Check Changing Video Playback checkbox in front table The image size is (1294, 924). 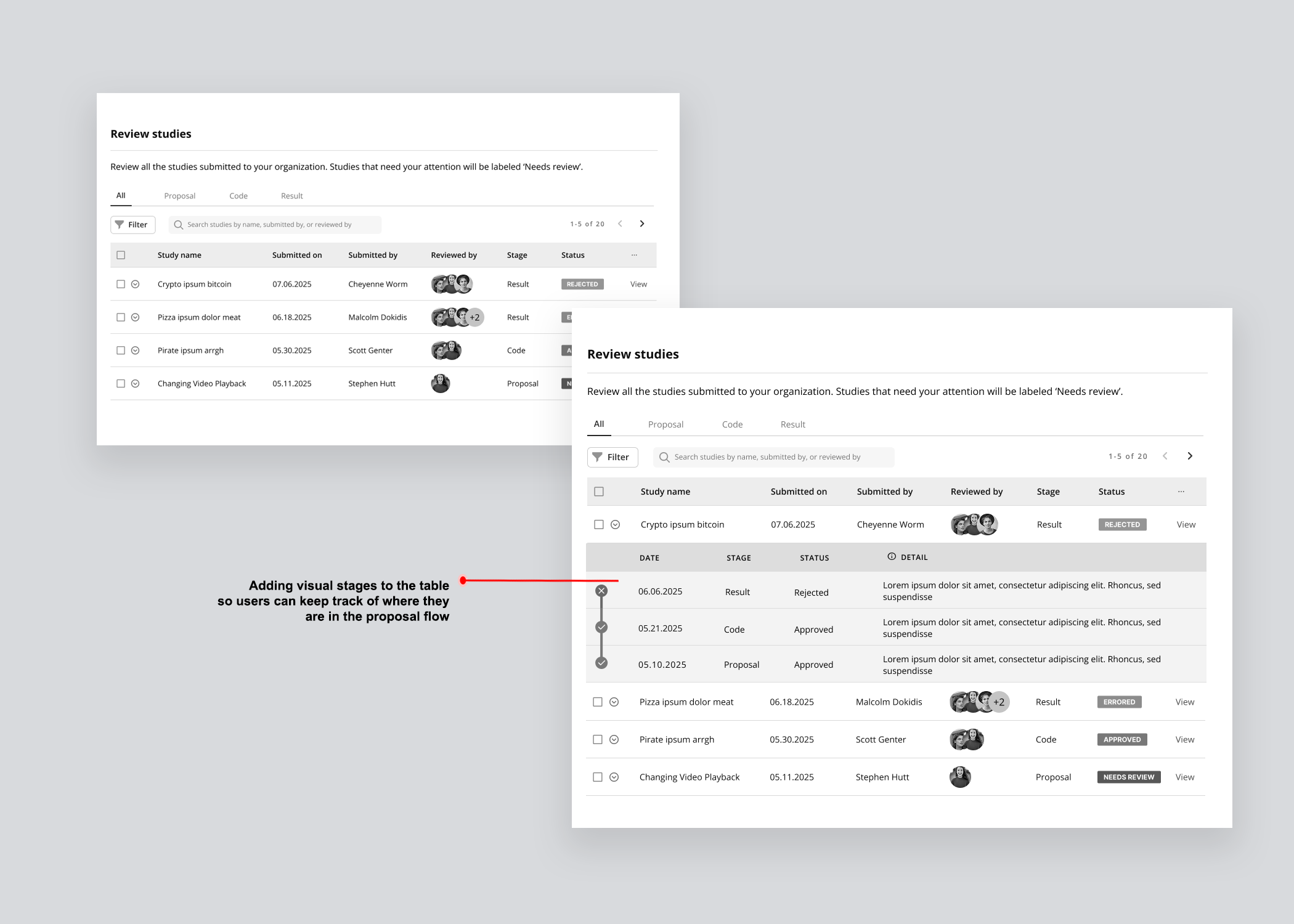(597, 777)
